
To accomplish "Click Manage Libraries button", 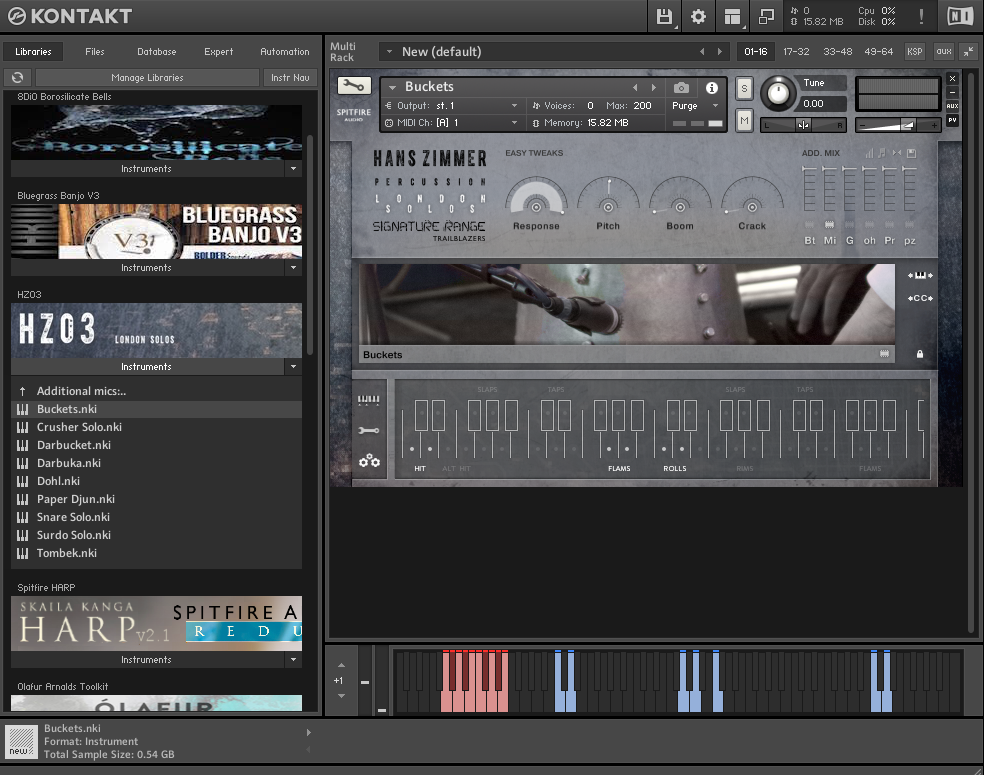I will click(147, 77).
